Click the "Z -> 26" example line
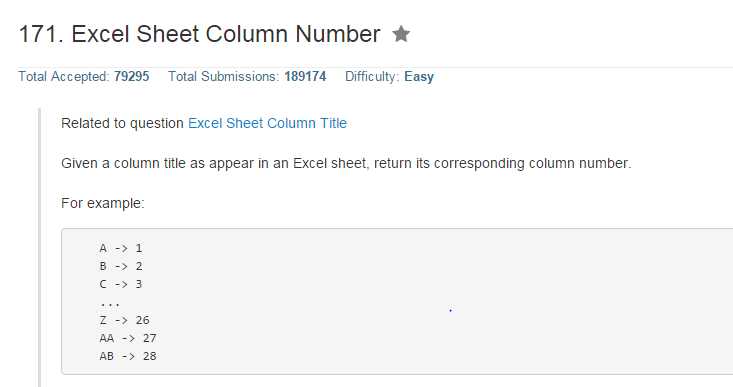 click(124, 320)
